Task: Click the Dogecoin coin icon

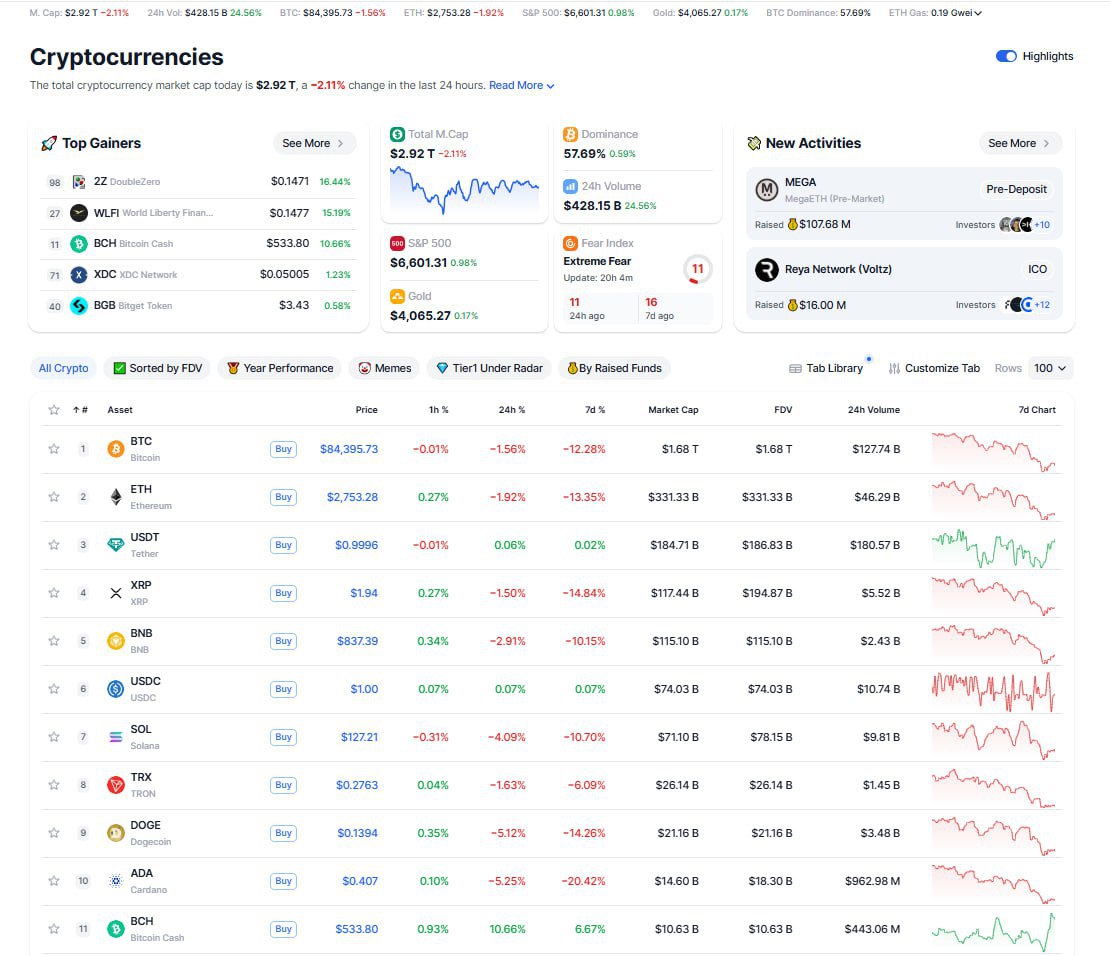Action: pos(115,833)
